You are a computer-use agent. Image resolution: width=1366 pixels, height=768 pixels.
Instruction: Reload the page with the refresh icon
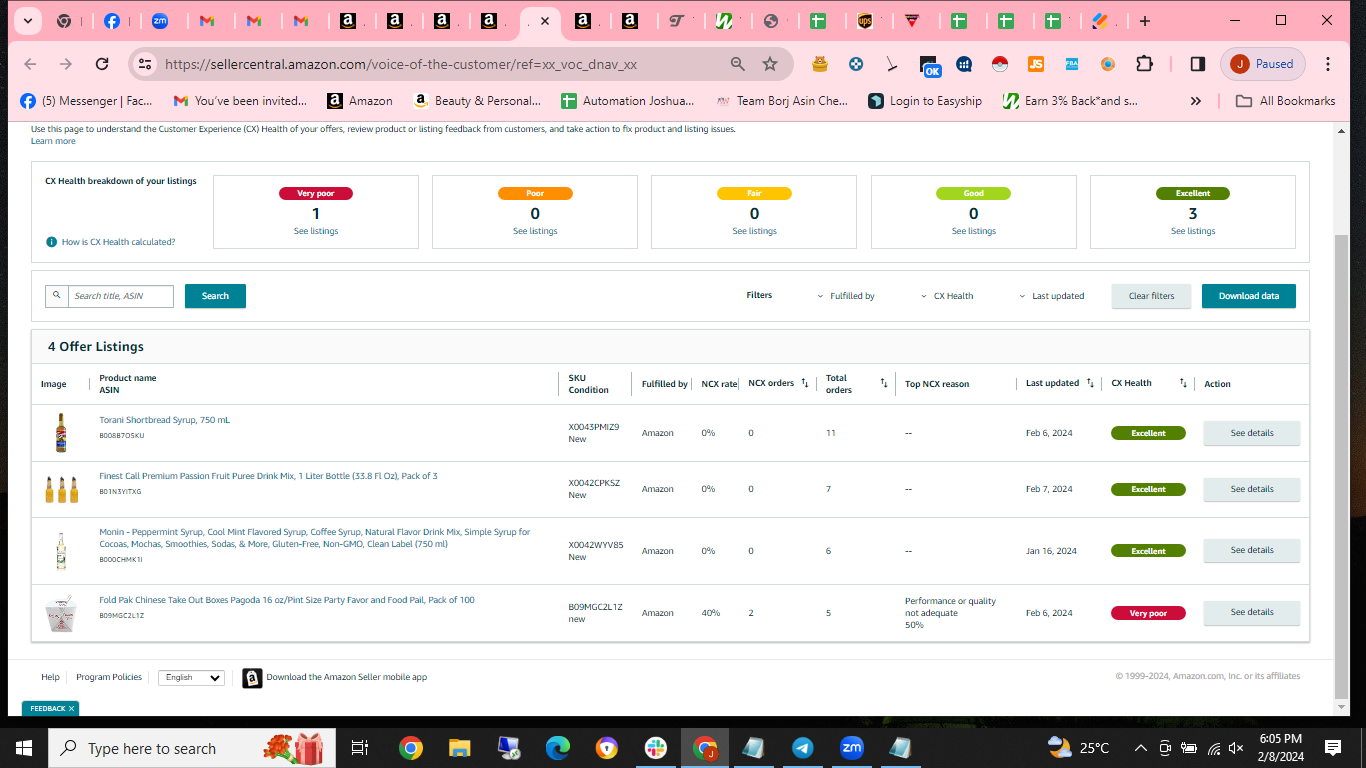(102, 64)
